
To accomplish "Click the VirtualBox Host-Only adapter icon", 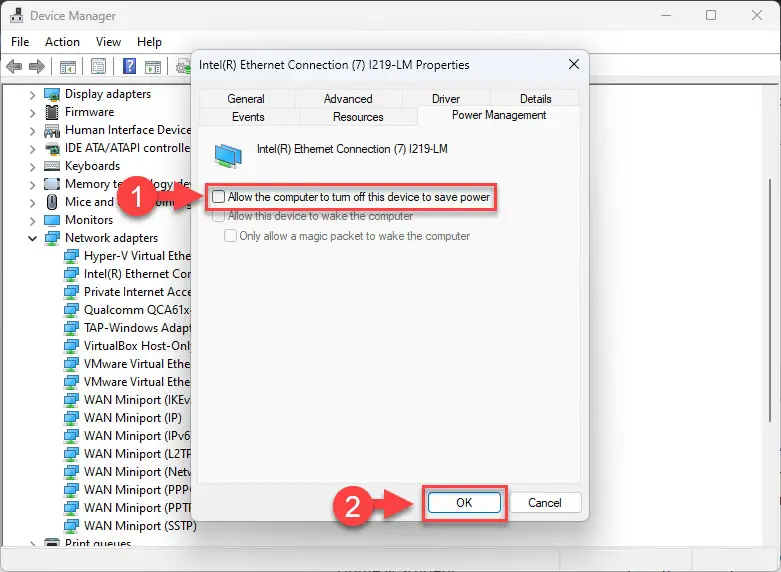I will click(x=71, y=346).
